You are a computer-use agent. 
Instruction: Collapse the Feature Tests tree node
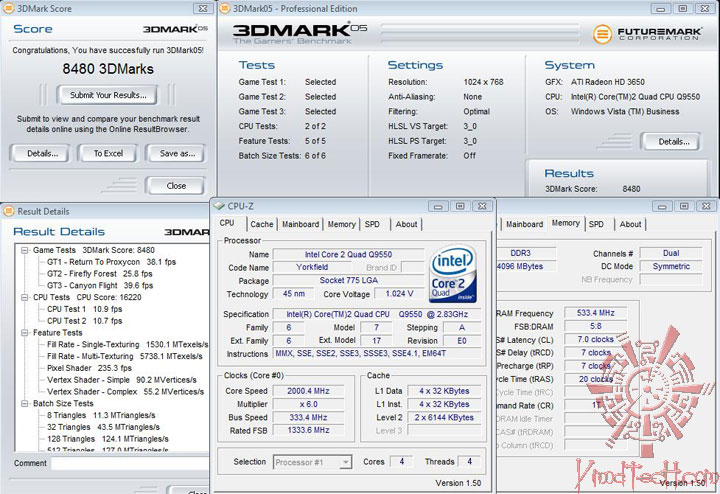(x=24, y=333)
